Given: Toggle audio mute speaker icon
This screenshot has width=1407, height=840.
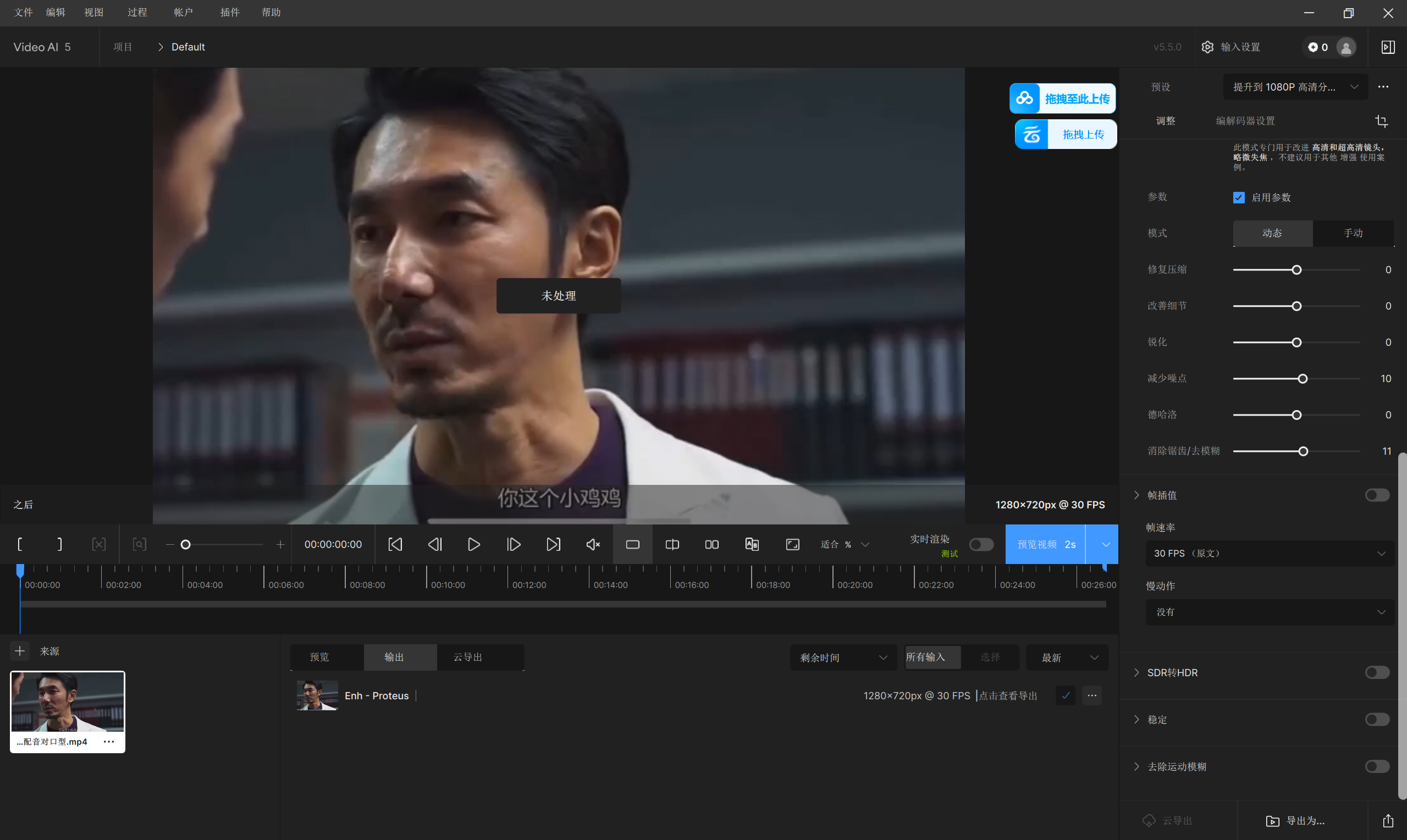Looking at the screenshot, I should click(x=593, y=544).
